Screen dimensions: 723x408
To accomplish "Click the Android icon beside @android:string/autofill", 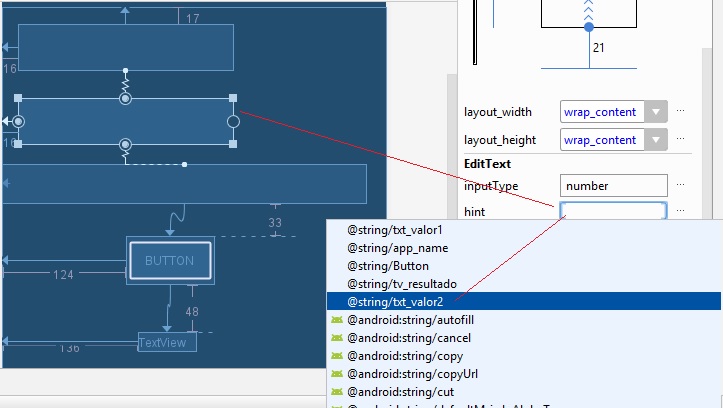I will point(337,319).
